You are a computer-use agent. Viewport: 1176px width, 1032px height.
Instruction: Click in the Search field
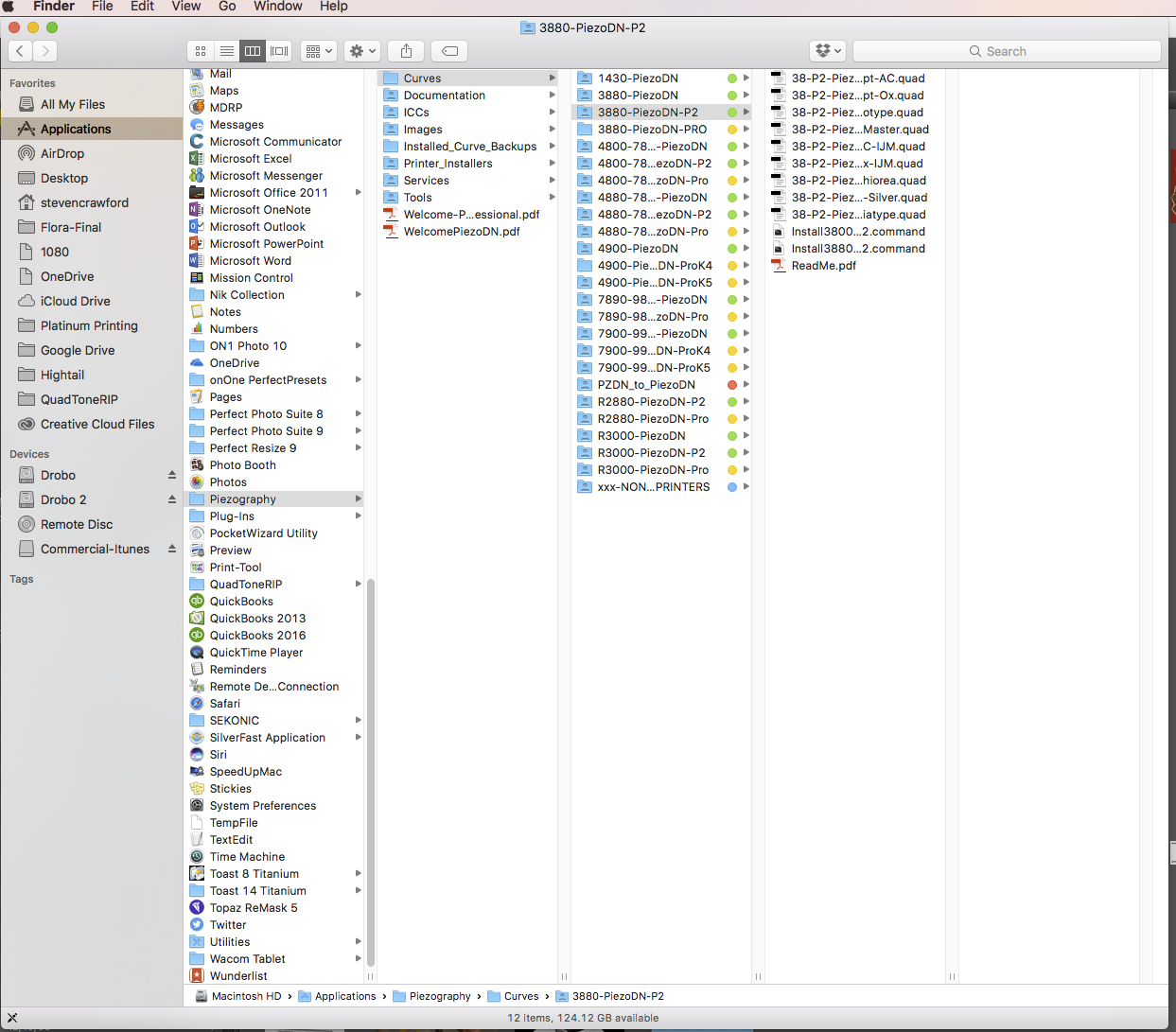1007,51
